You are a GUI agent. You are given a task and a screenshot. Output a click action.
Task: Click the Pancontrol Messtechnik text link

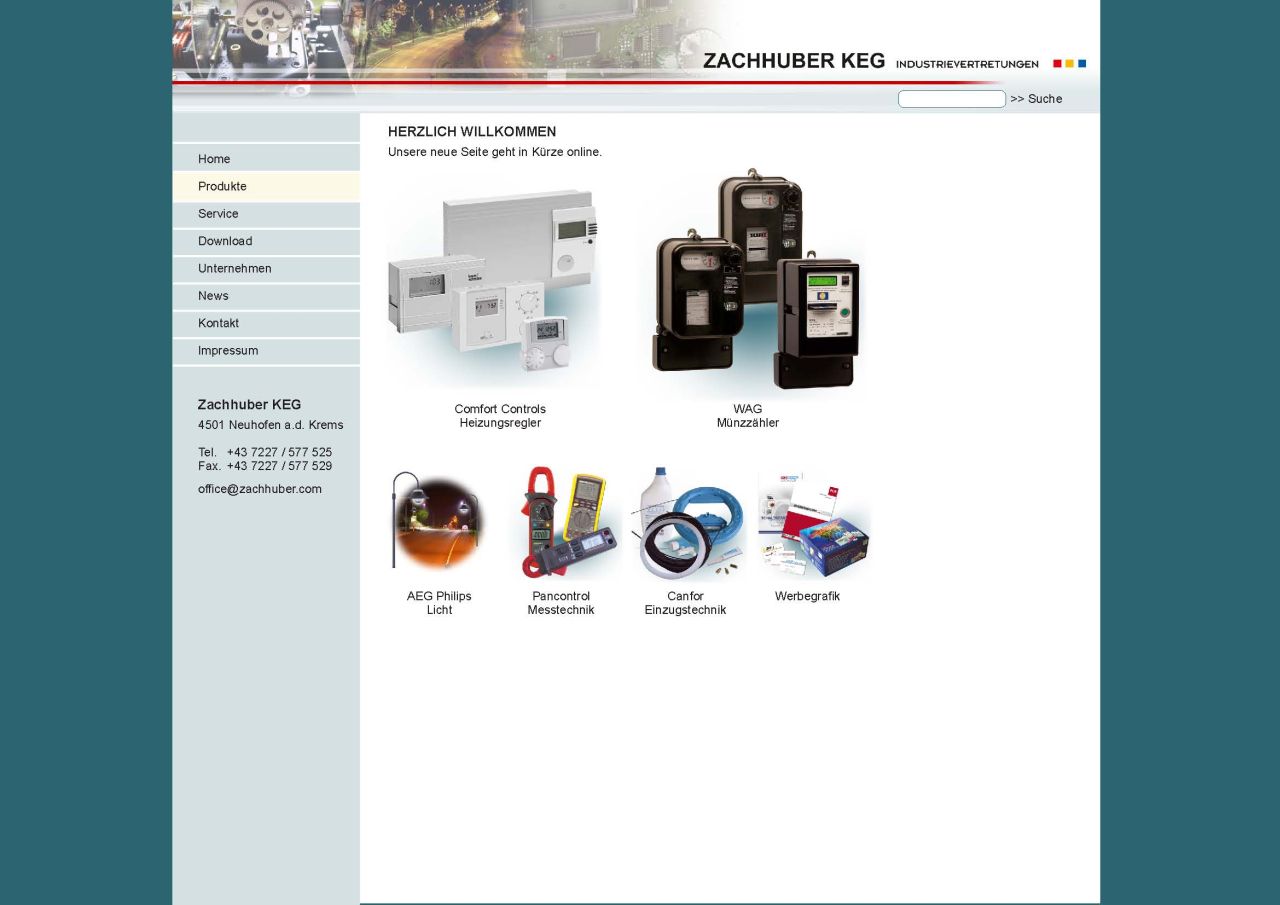pos(561,603)
